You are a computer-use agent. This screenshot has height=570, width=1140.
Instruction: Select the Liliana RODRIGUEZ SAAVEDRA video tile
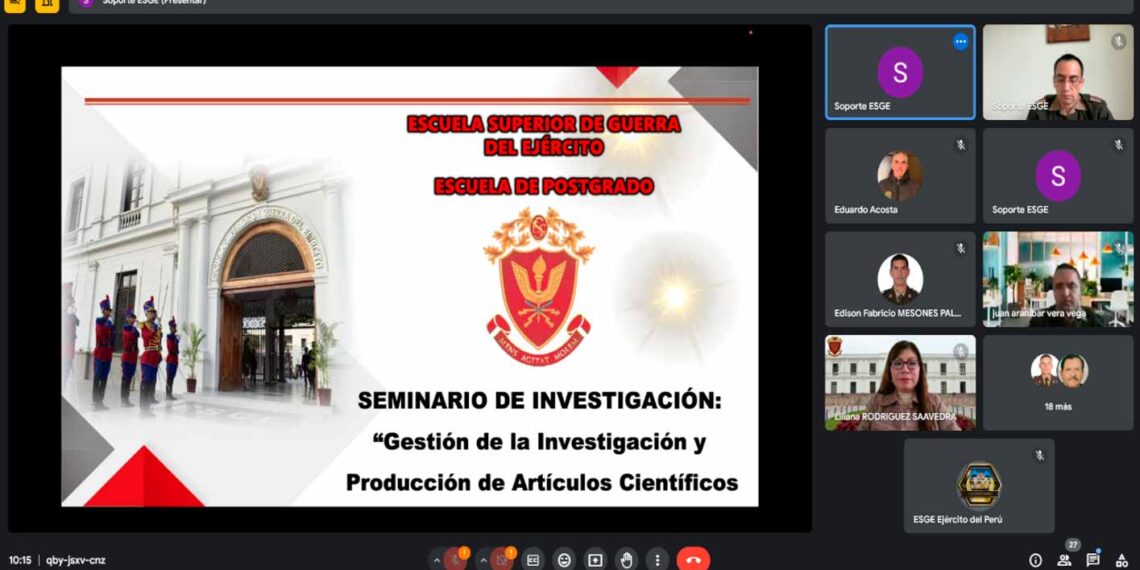coord(900,382)
